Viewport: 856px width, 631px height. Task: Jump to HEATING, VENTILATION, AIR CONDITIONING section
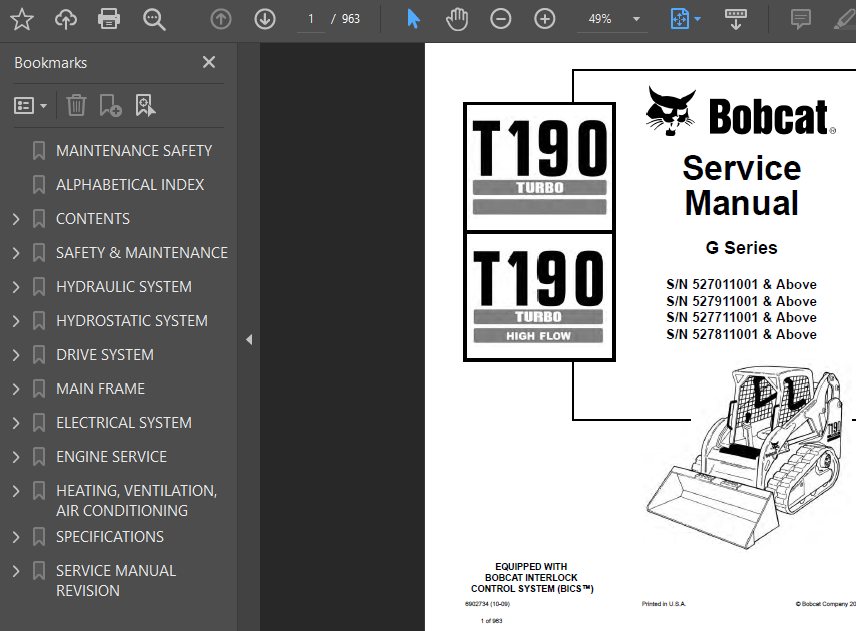click(136, 501)
